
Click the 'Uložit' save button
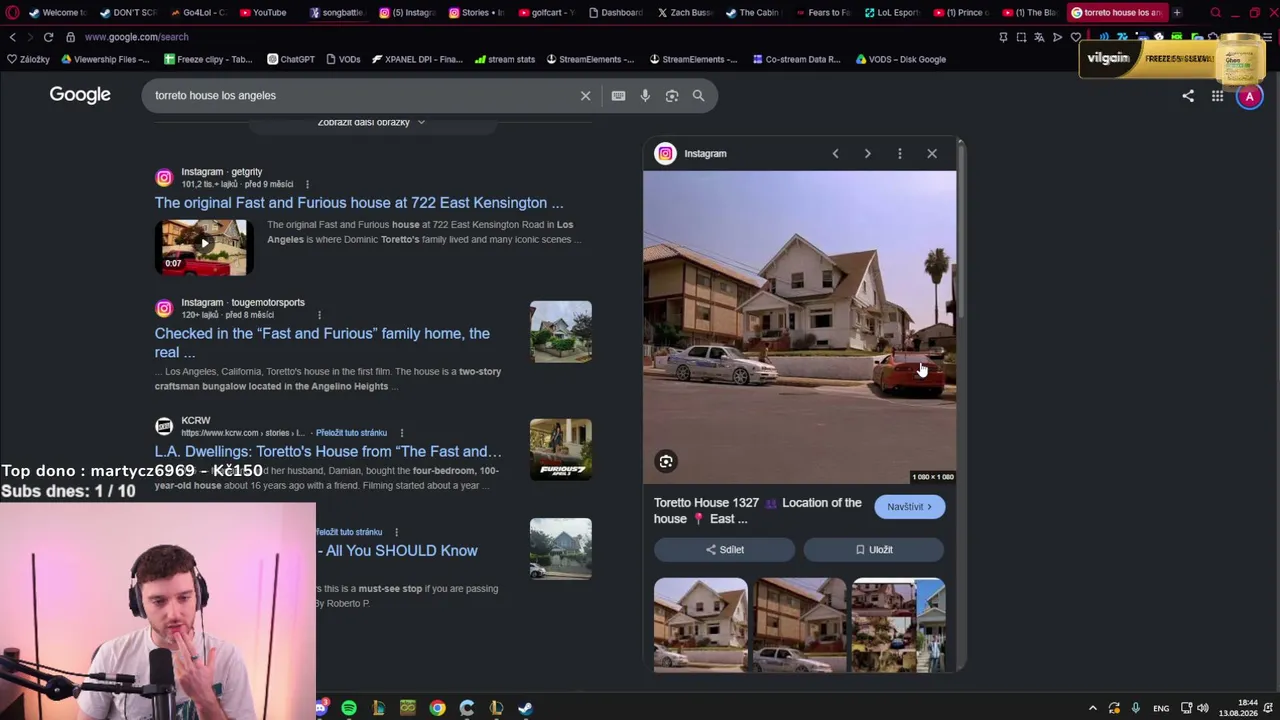click(x=873, y=550)
